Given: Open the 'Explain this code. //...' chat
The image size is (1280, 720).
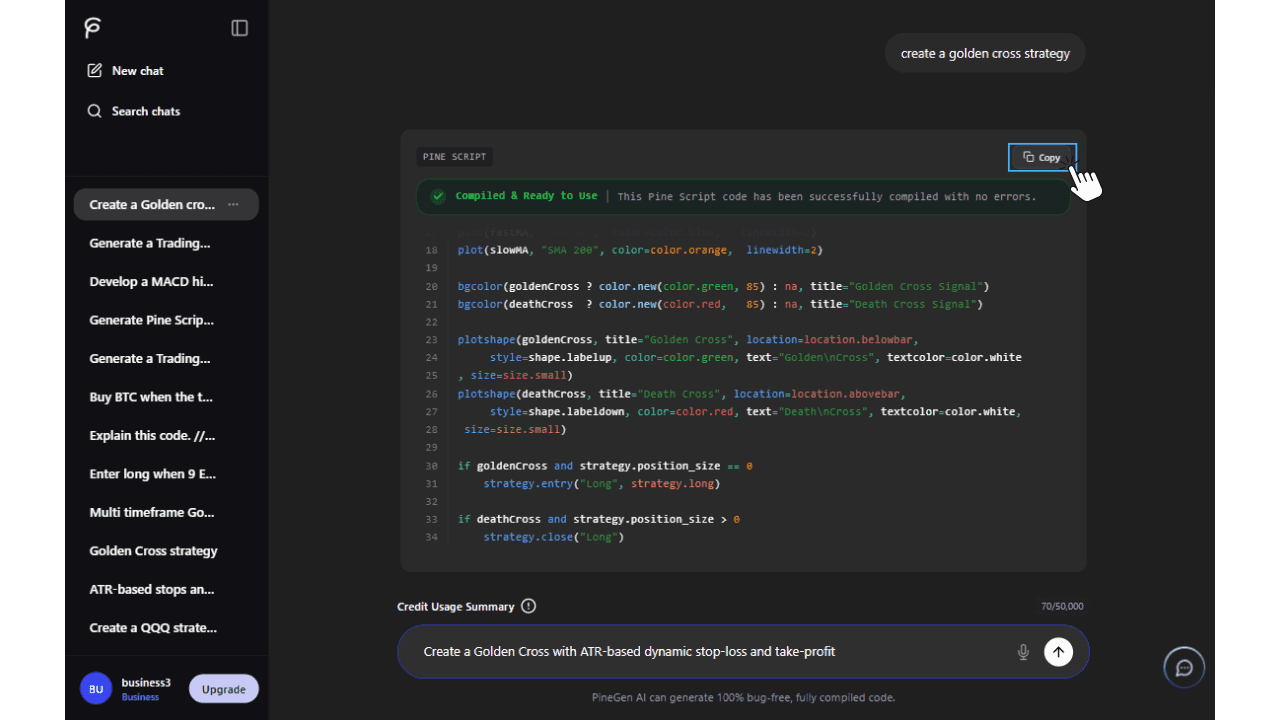Looking at the screenshot, I should (x=152, y=435).
